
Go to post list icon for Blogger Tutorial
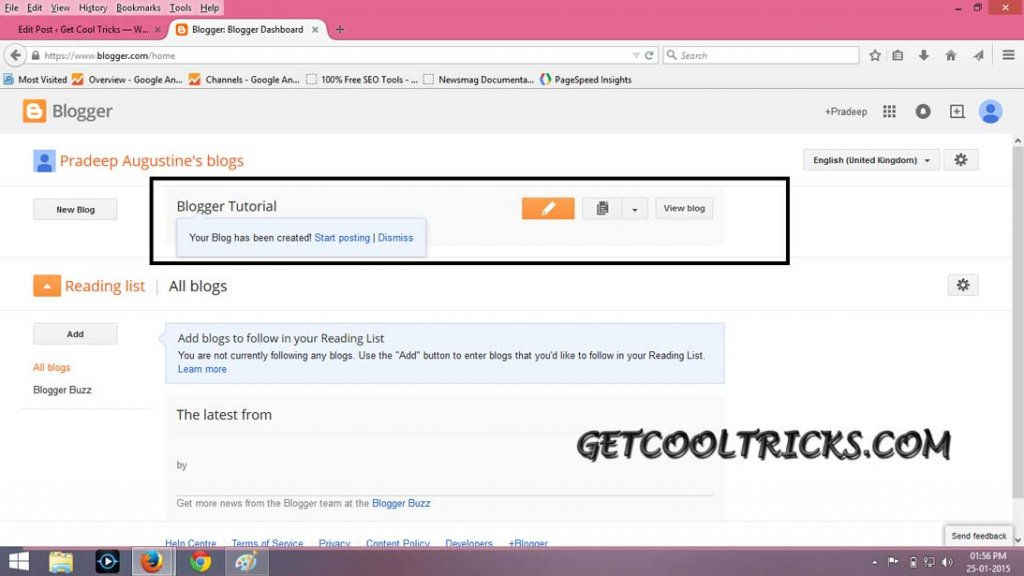click(602, 208)
